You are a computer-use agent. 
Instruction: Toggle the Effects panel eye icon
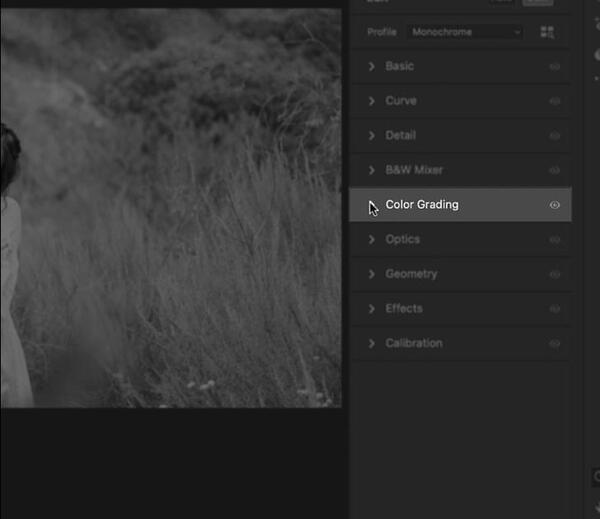coord(554,309)
